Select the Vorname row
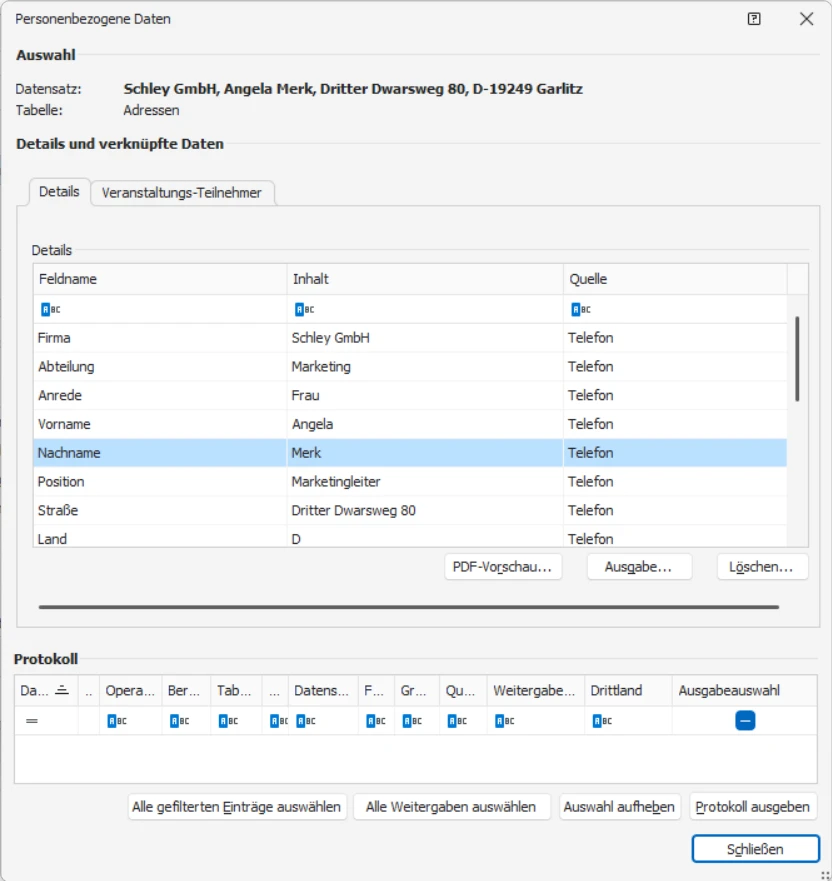This screenshot has width=832, height=881. pos(410,424)
